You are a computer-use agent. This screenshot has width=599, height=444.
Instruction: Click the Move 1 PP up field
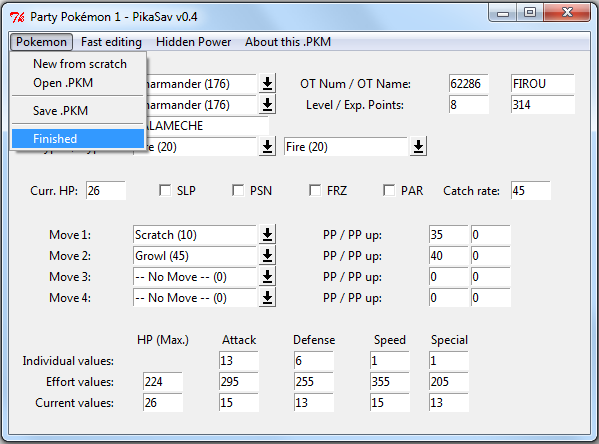click(491, 235)
